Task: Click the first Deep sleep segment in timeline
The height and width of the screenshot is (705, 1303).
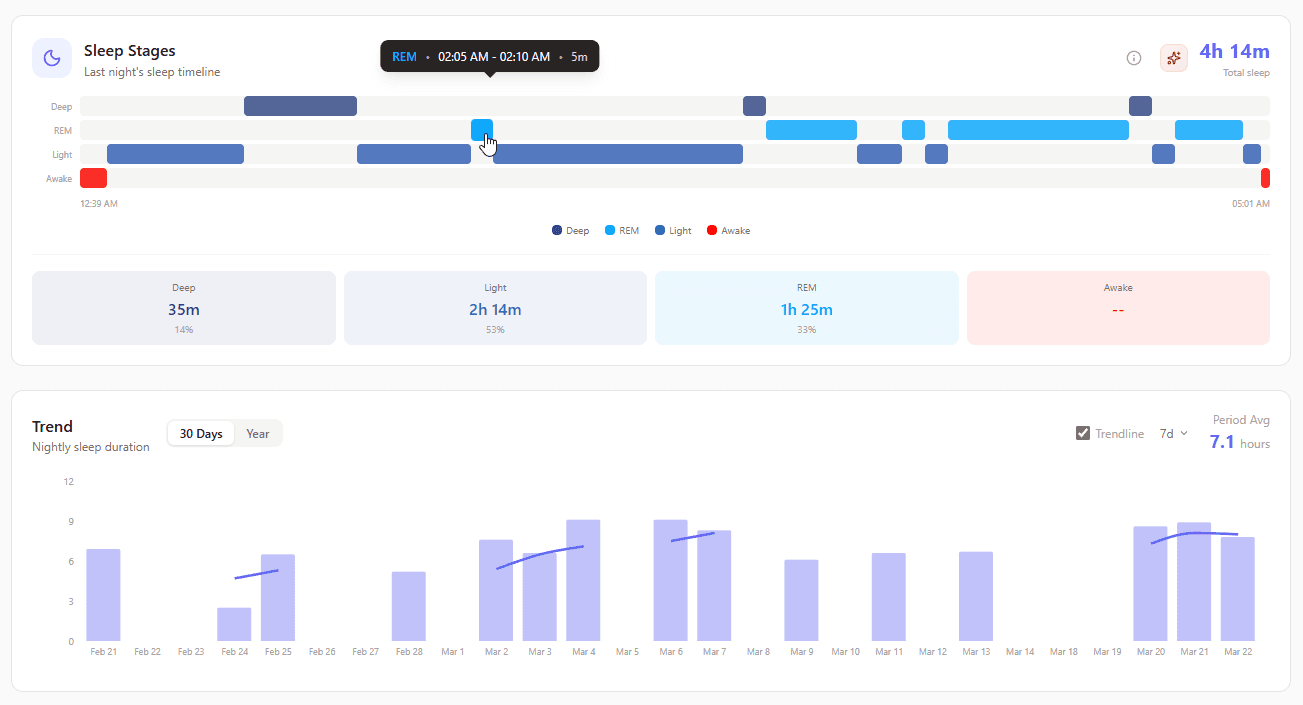Action: click(x=300, y=106)
